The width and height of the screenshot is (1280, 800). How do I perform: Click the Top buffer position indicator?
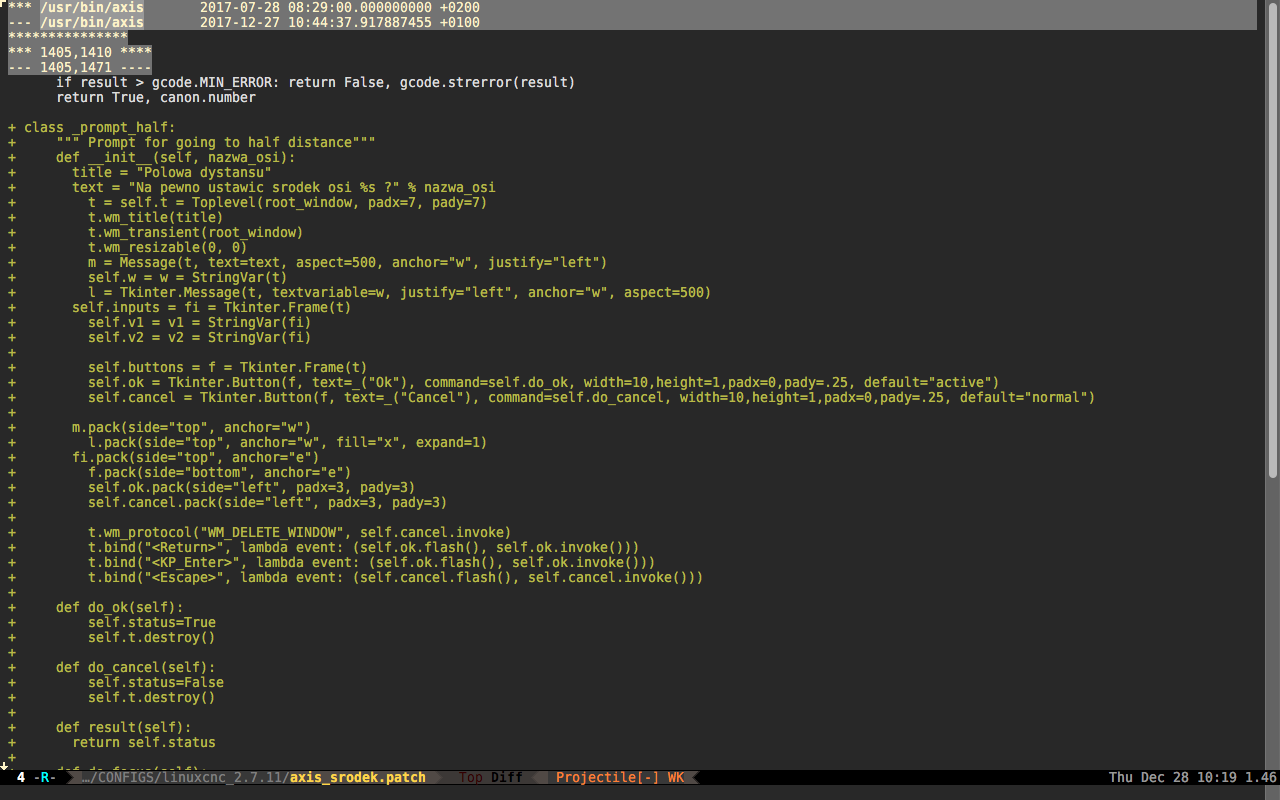pyautogui.click(x=471, y=777)
